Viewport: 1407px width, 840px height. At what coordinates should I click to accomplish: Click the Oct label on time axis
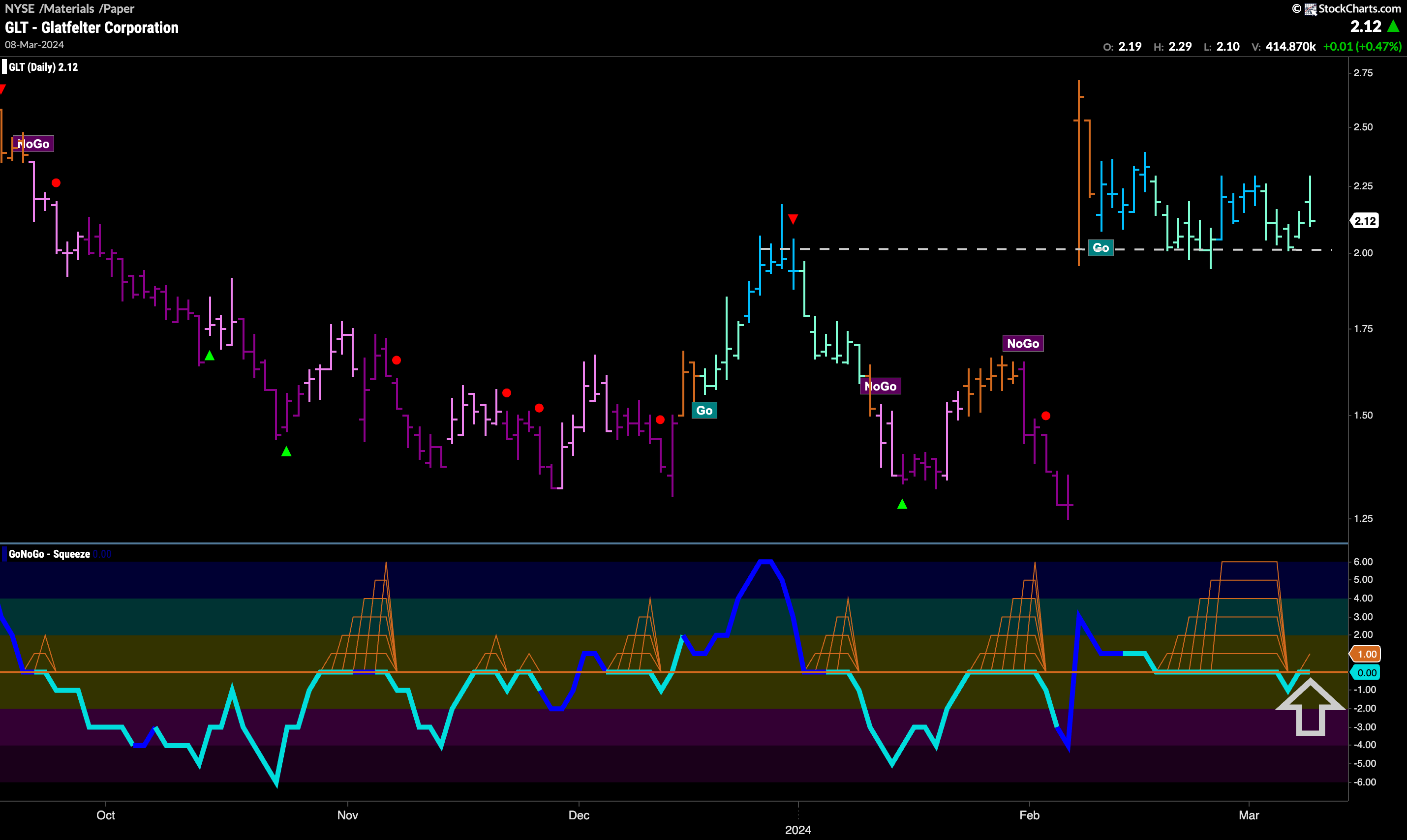coord(106,815)
